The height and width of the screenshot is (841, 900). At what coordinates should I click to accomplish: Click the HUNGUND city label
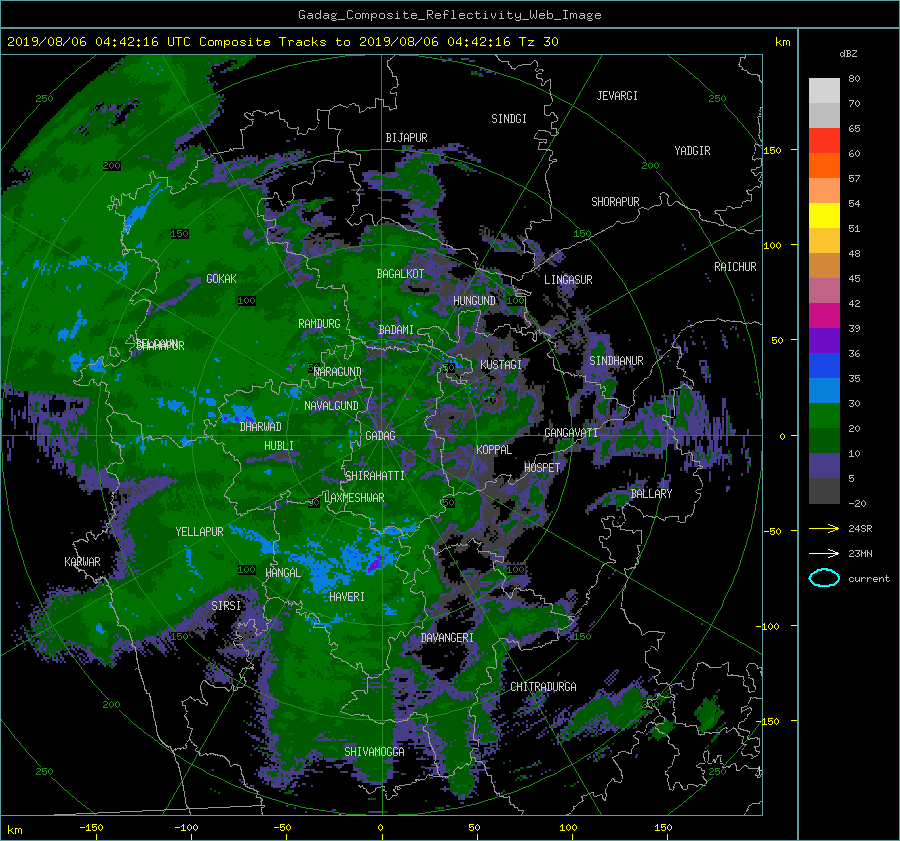click(x=474, y=301)
